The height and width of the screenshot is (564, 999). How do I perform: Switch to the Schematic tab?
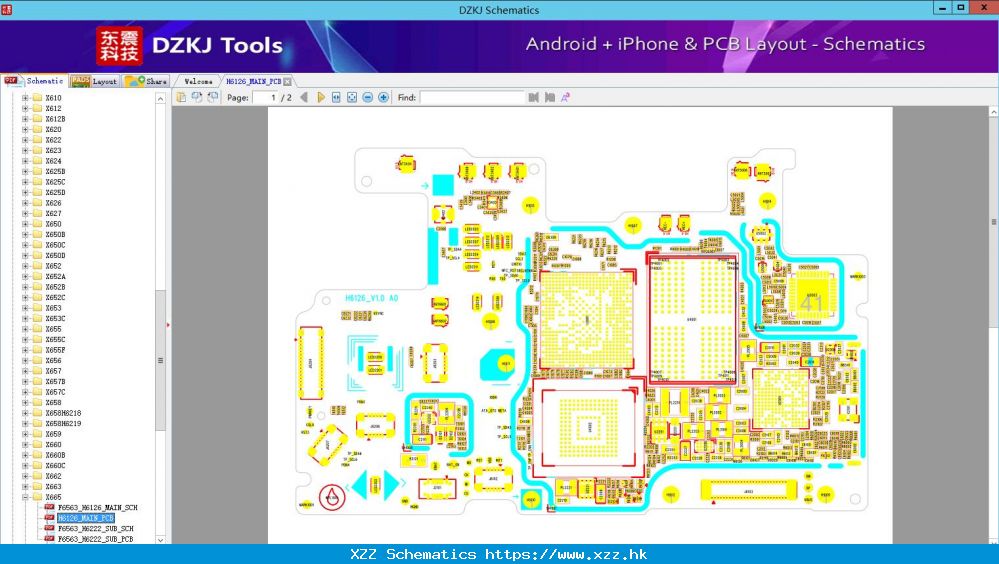(34, 81)
